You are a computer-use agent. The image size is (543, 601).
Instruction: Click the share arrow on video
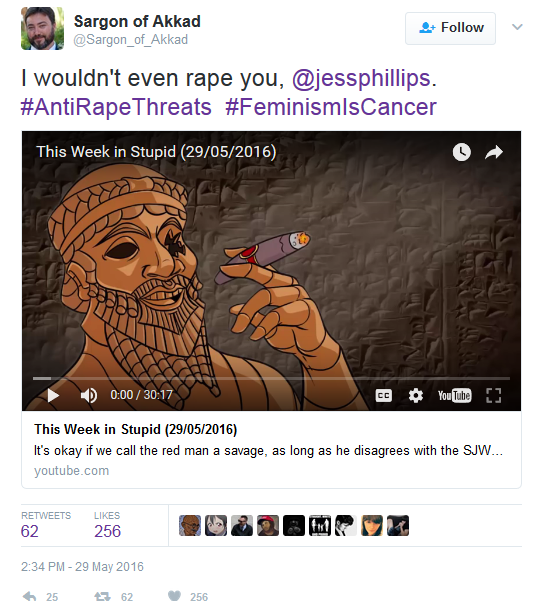click(x=494, y=152)
